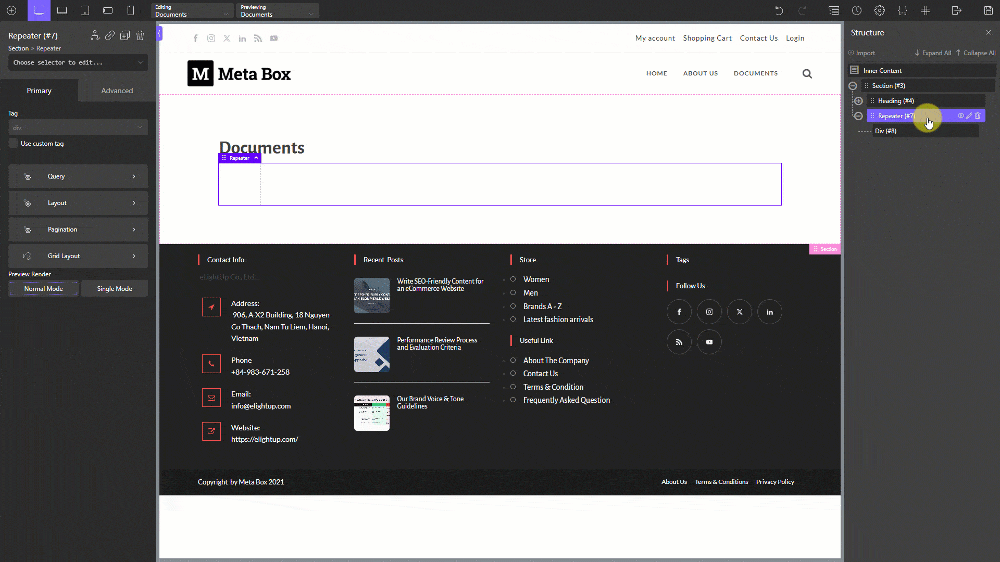The height and width of the screenshot is (562, 1000).
Task: Switch preview render to Single Mode
Action: pos(114,288)
